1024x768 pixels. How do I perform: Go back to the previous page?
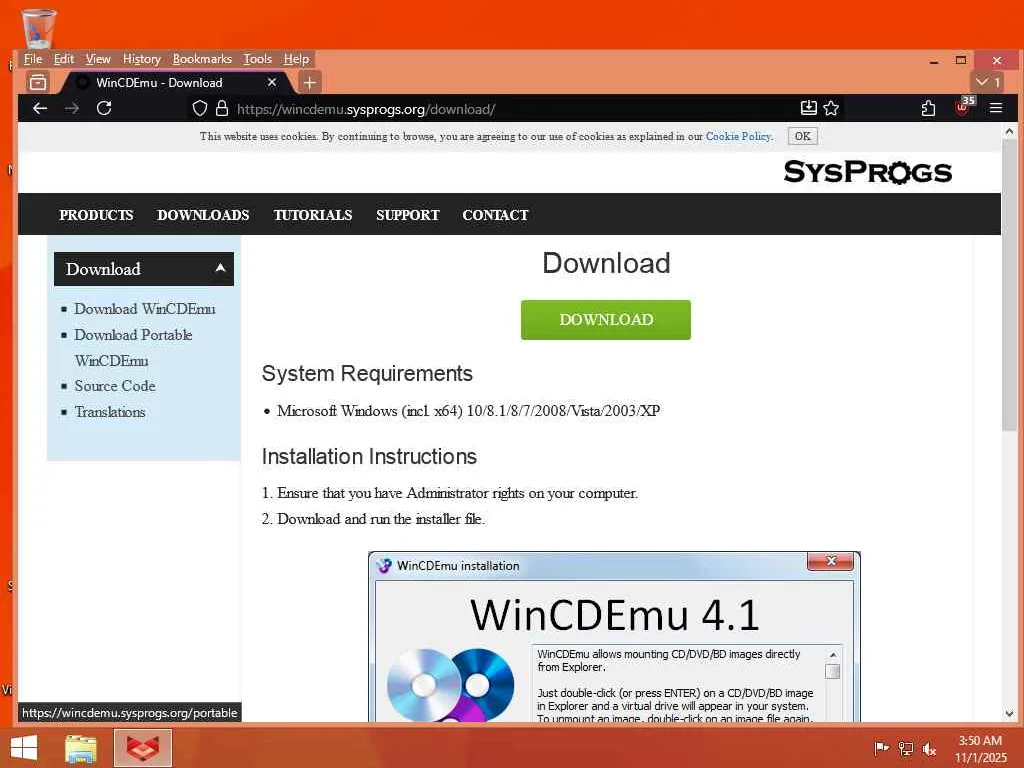pyautogui.click(x=40, y=108)
